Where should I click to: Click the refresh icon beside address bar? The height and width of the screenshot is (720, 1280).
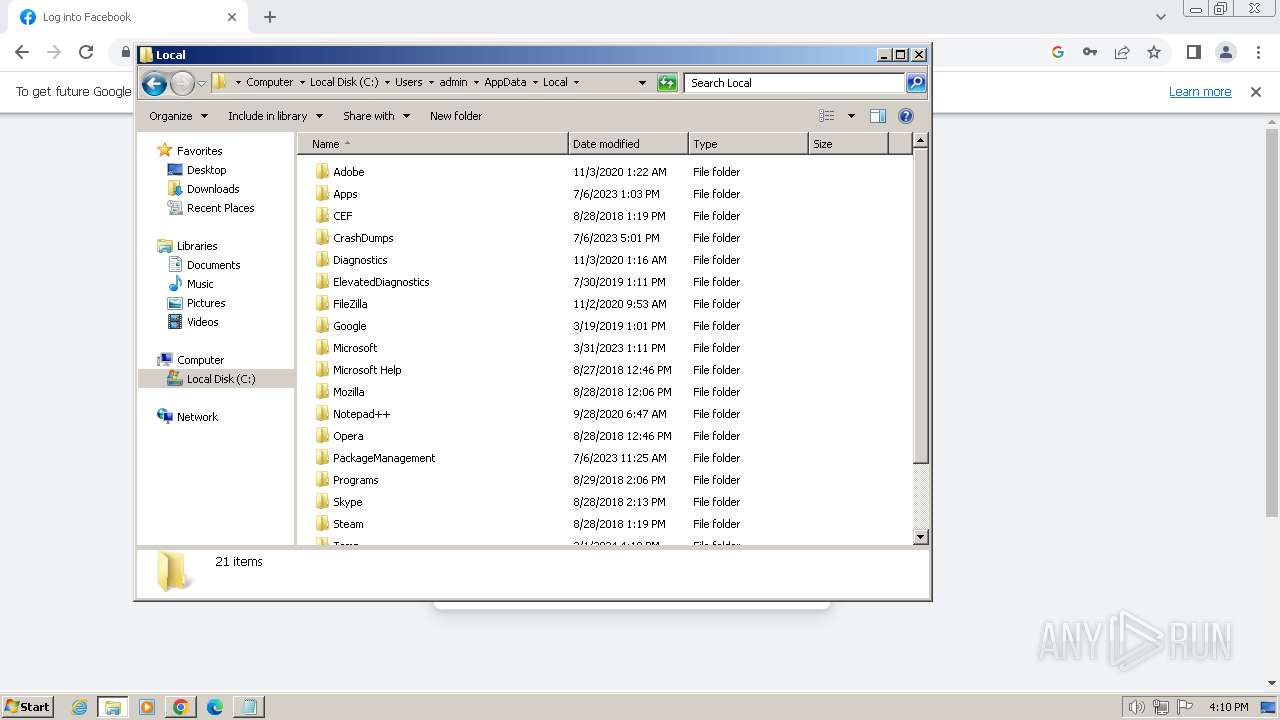667,83
